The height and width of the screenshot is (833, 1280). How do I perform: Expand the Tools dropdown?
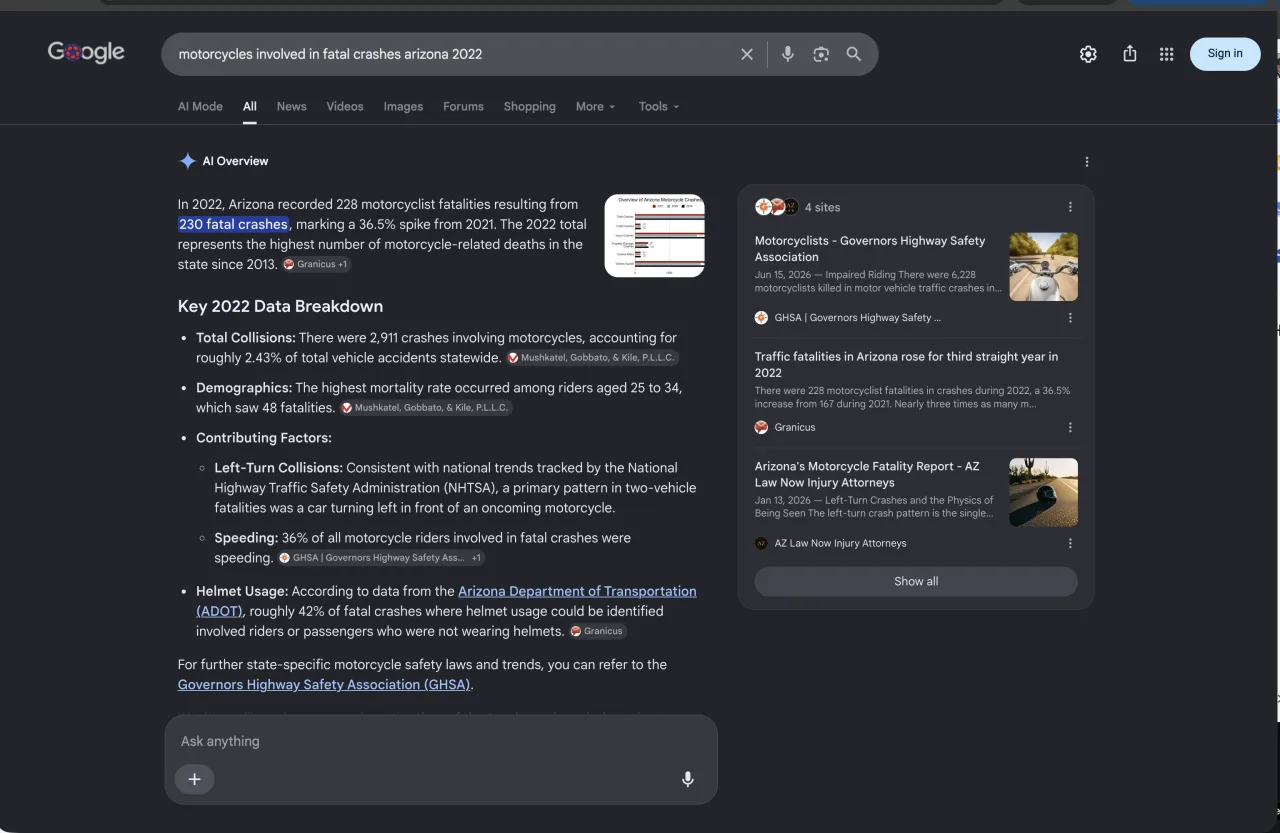659,107
